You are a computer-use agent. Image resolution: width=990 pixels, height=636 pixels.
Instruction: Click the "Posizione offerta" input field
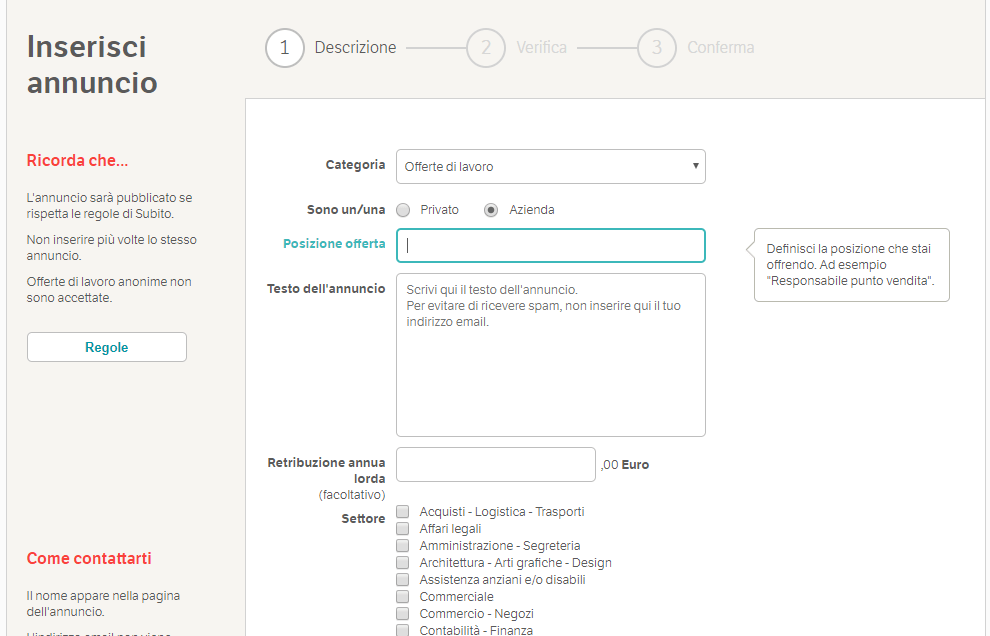click(550, 245)
